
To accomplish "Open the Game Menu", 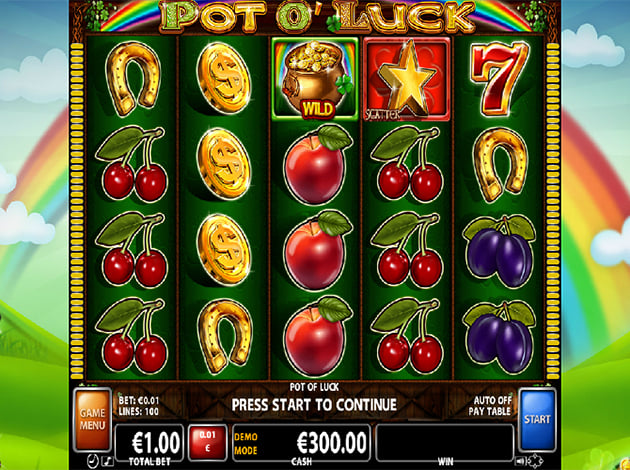I will 92,419.
